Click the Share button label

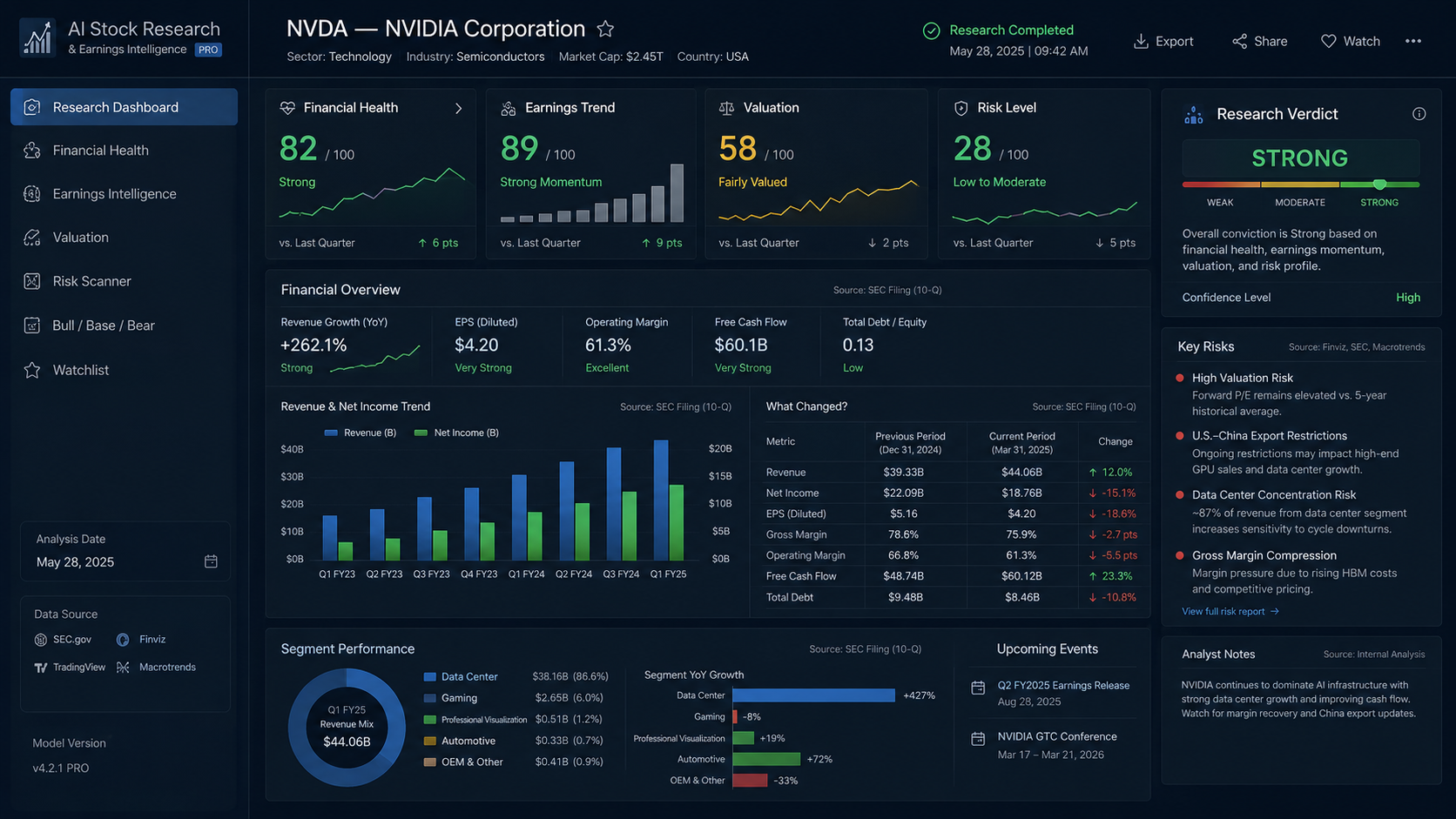tap(1271, 41)
